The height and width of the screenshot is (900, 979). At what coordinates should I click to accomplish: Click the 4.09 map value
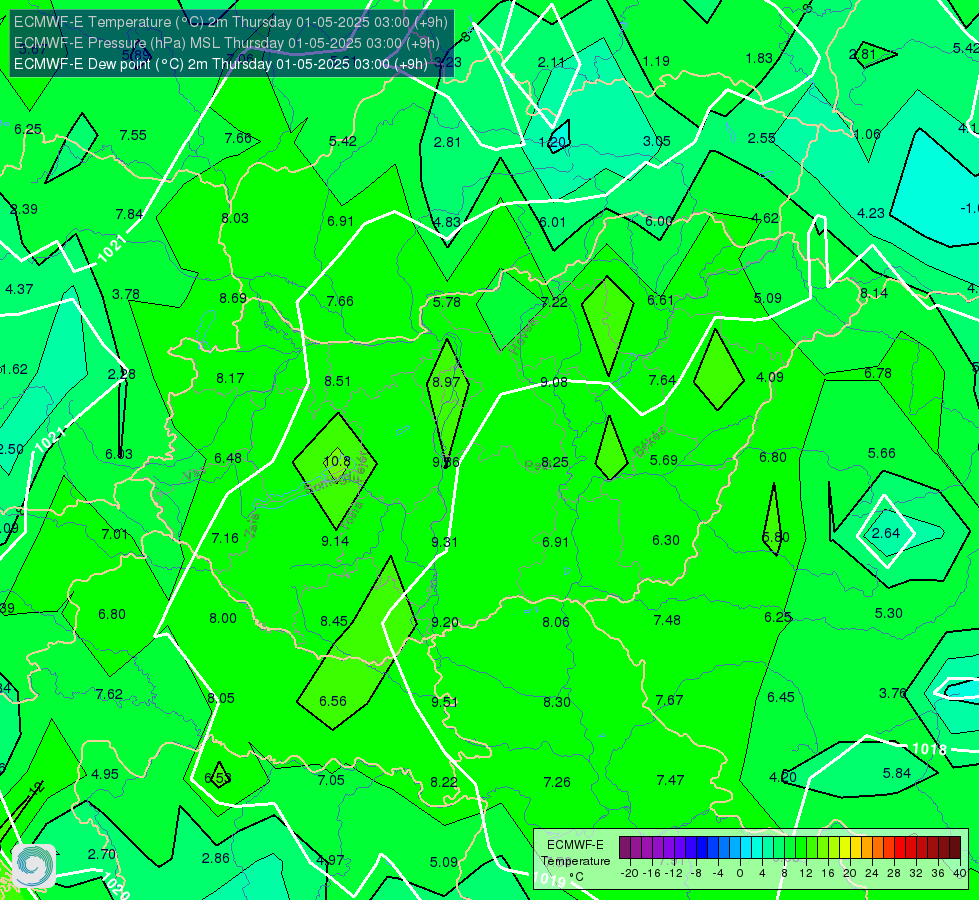pyautogui.click(x=769, y=377)
